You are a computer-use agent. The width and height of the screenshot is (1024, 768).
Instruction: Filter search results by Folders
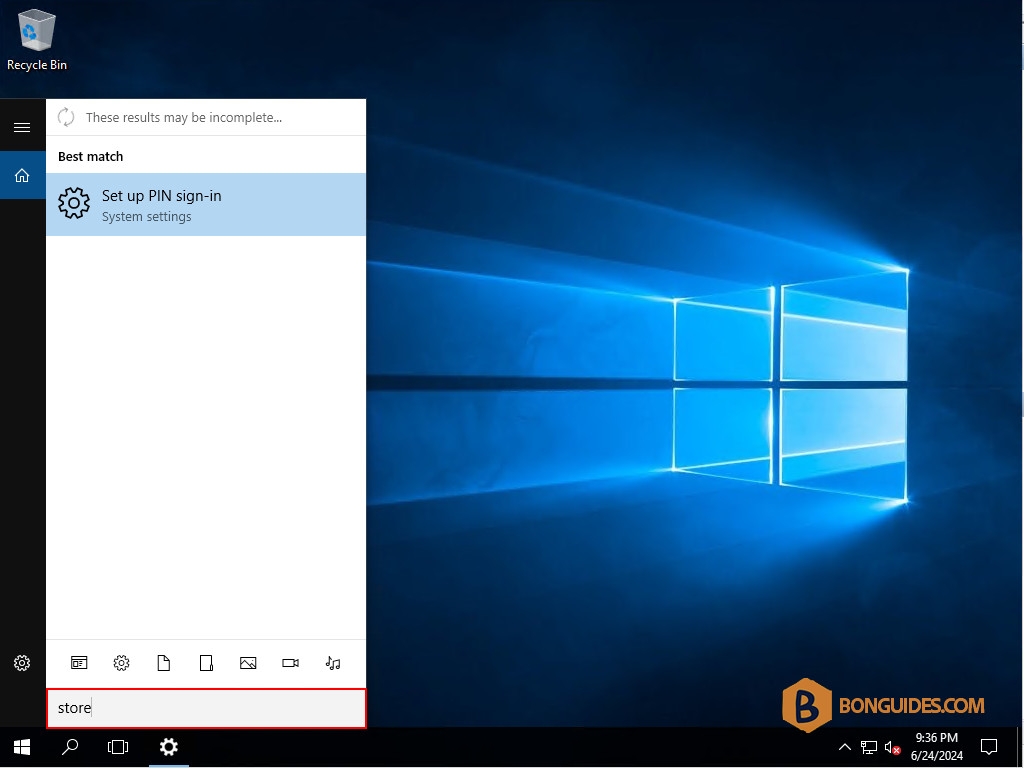(206, 663)
